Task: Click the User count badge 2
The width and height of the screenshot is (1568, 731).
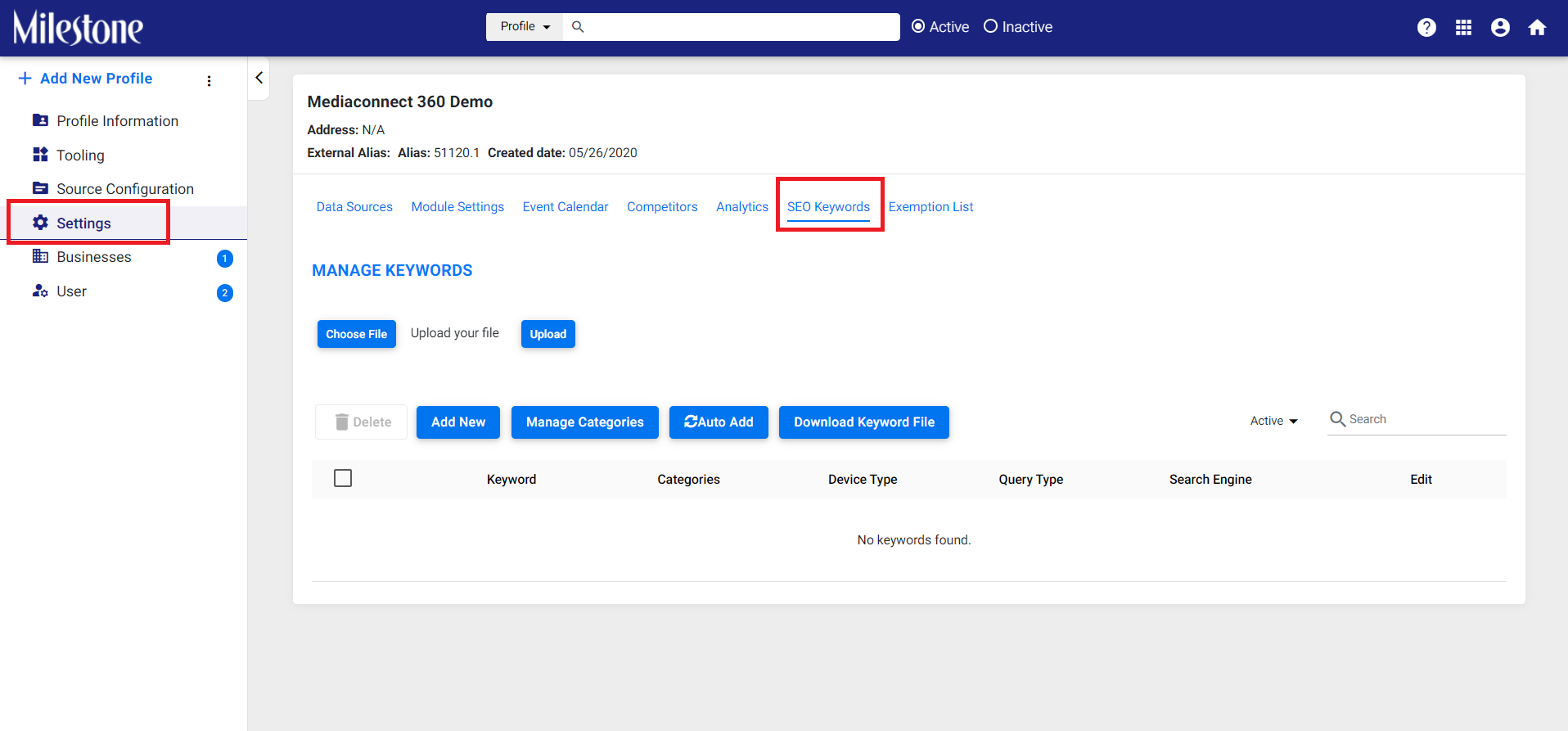Action: coord(225,293)
